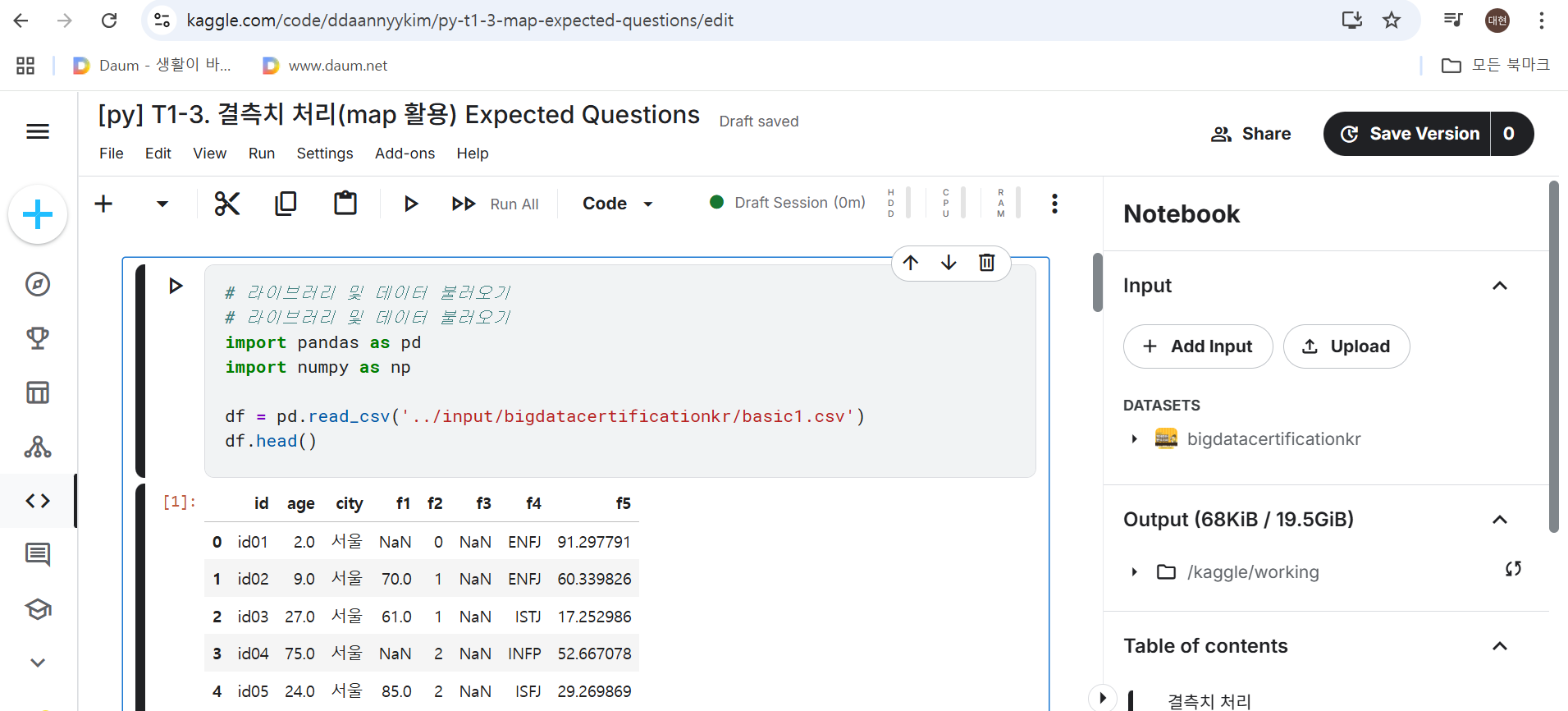Add a new cell with the toolbar plus icon
Screen dimensions: 1568x711
[103, 204]
